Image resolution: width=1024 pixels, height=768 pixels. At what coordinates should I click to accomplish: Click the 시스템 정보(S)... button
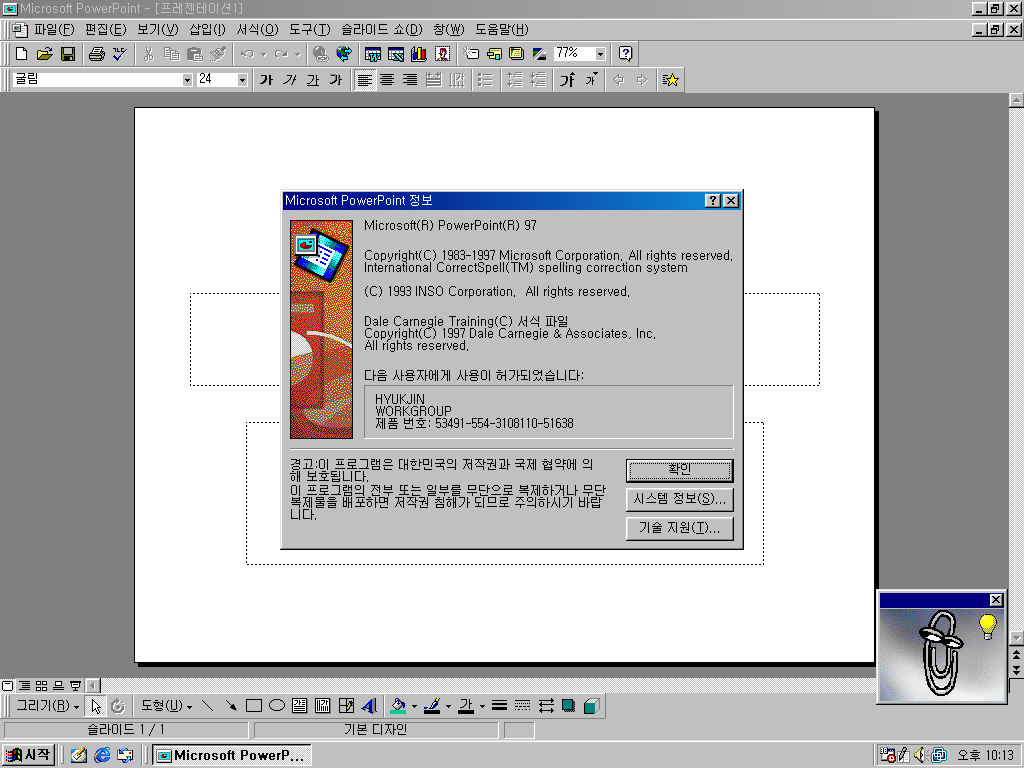coord(679,500)
